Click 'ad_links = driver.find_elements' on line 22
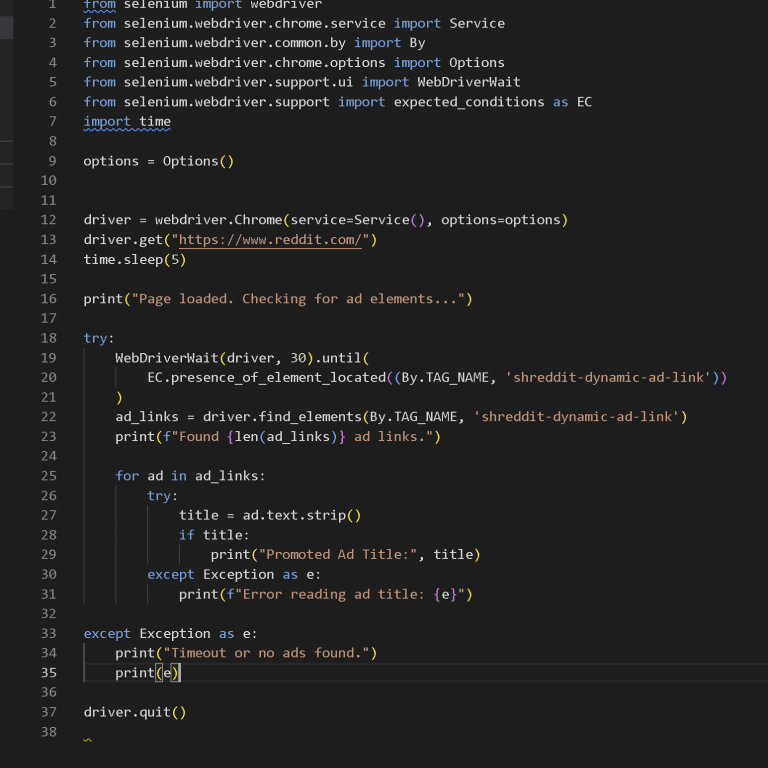This screenshot has height=768, width=768. click(239, 417)
